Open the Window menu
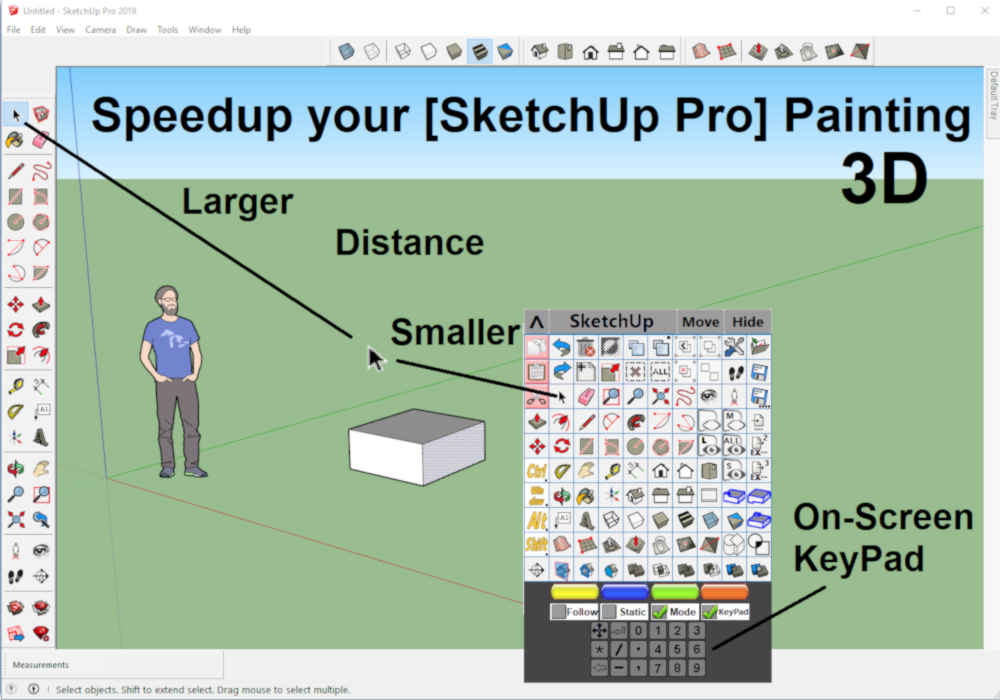The image size is (1000, 700). (204, 29)
